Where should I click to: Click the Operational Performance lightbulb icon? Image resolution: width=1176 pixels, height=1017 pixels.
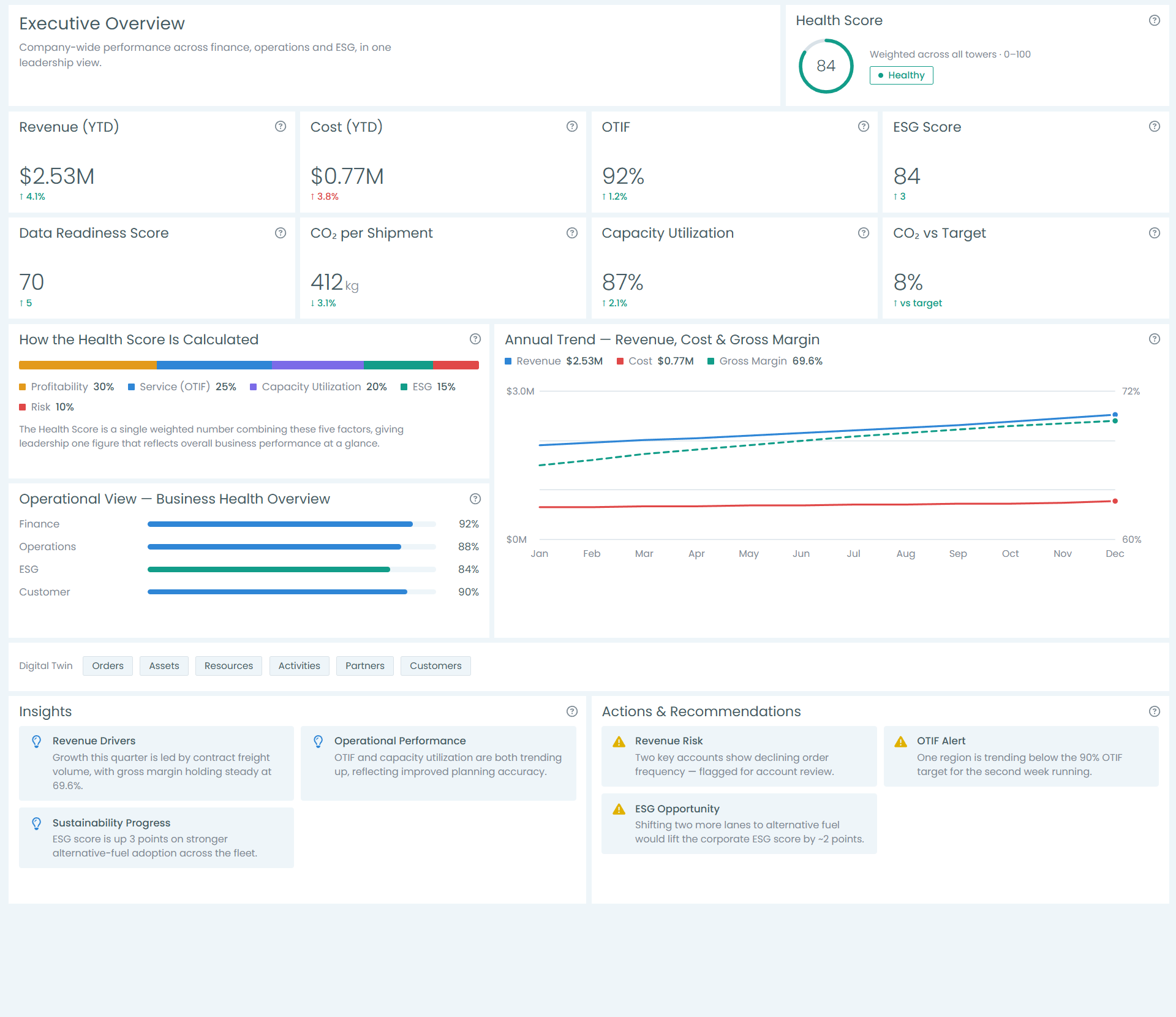(318, 741)
